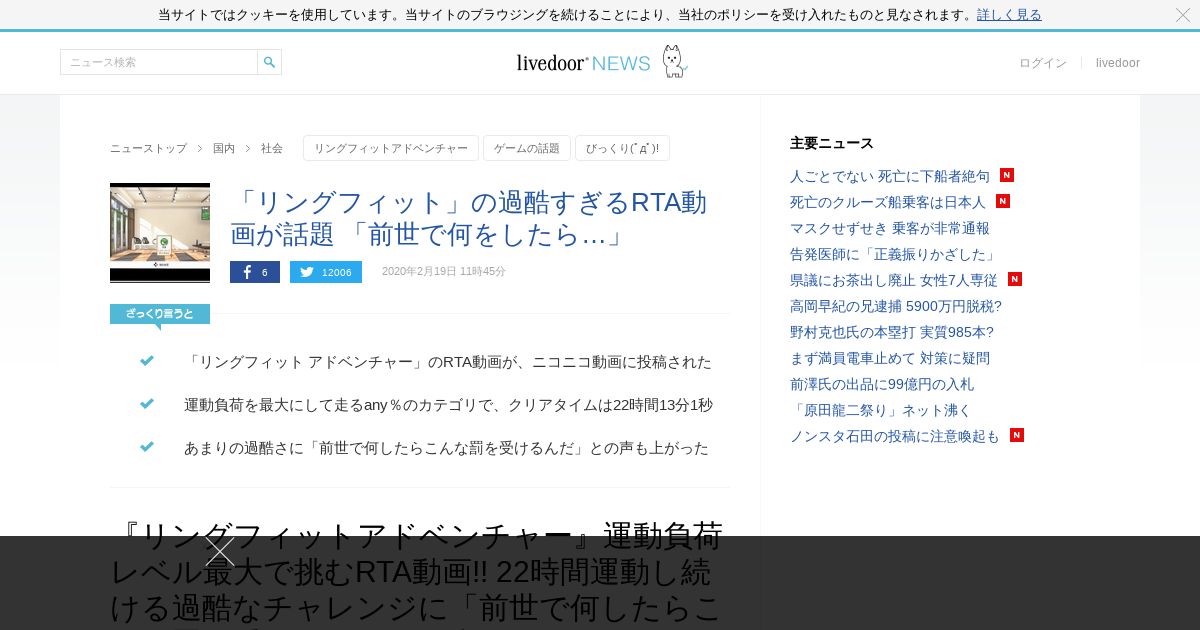Dismiss the dark overlay with X icon
The height and width of the screenshot is (630, 1200).
(x=220, y=552)
